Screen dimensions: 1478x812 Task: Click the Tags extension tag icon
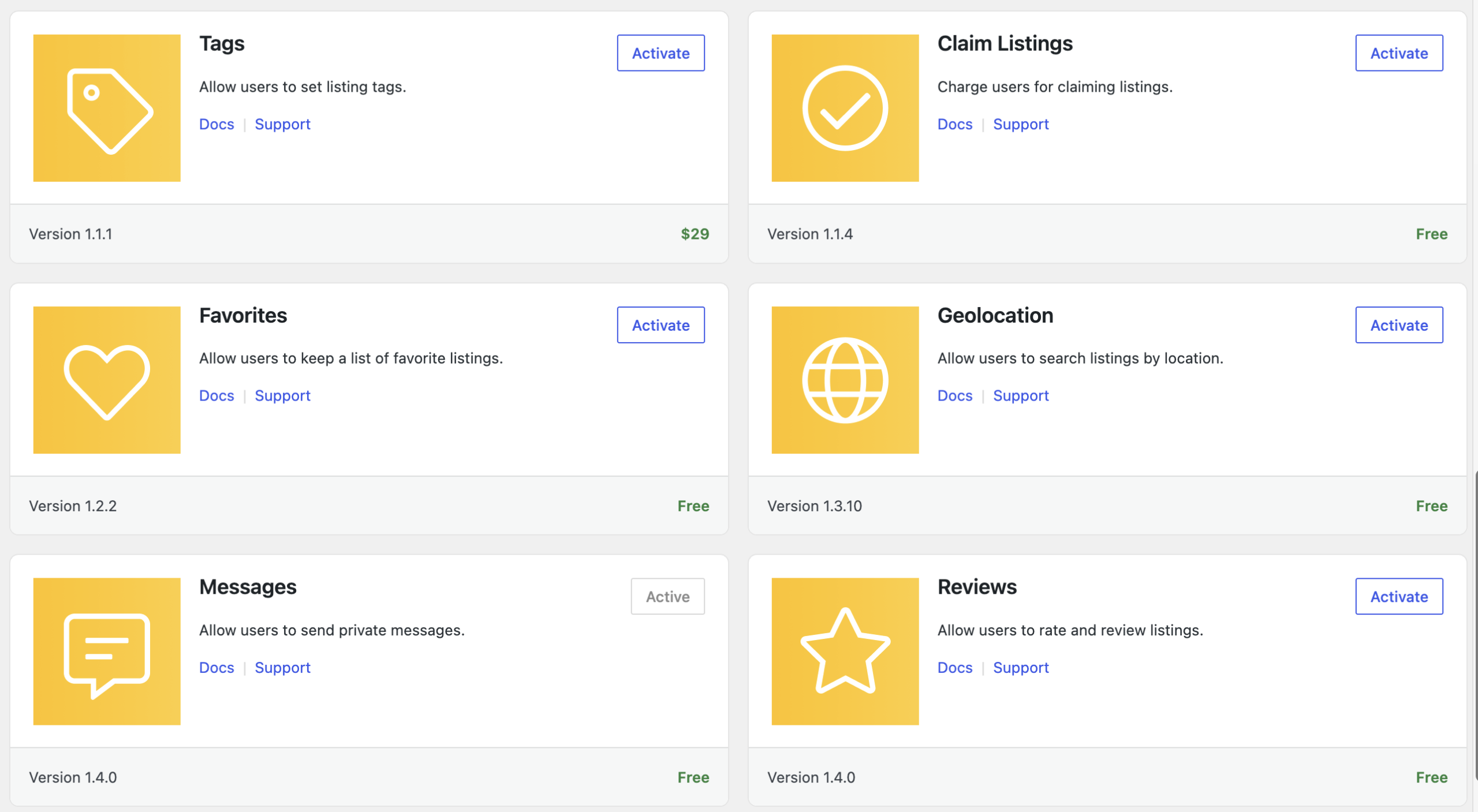point(107,108)
